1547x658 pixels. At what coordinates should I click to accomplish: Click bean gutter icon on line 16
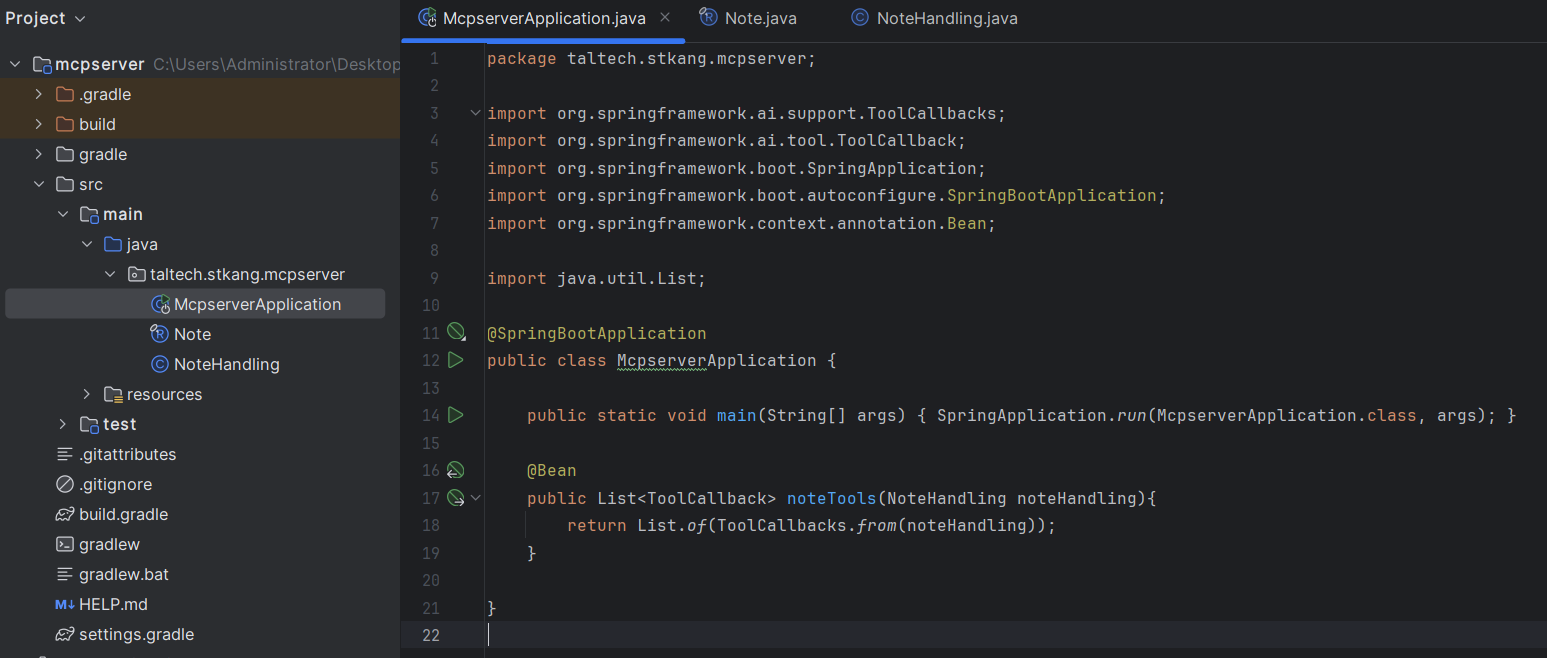pos(456,470)
